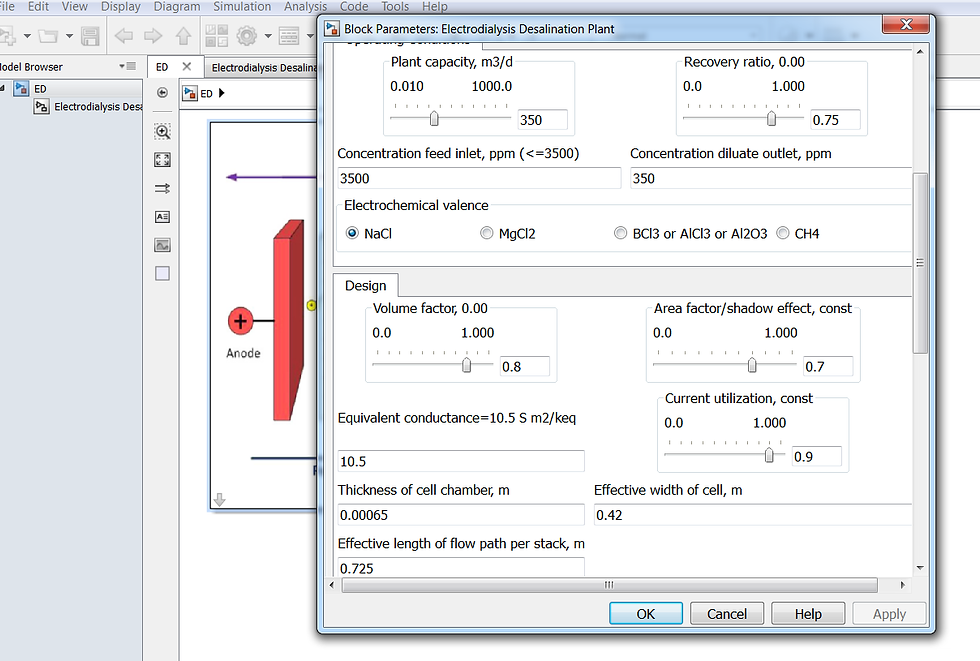Click the Area factor/shadow effect slider handle
The image size is (980, 661).
pyautogui.click(x=752, y=365)
